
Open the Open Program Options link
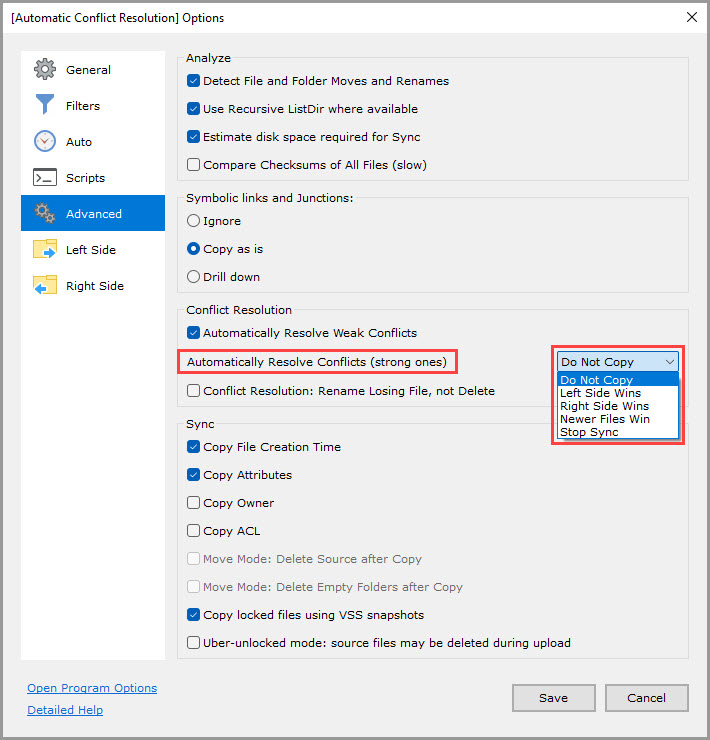coord(92,688)
